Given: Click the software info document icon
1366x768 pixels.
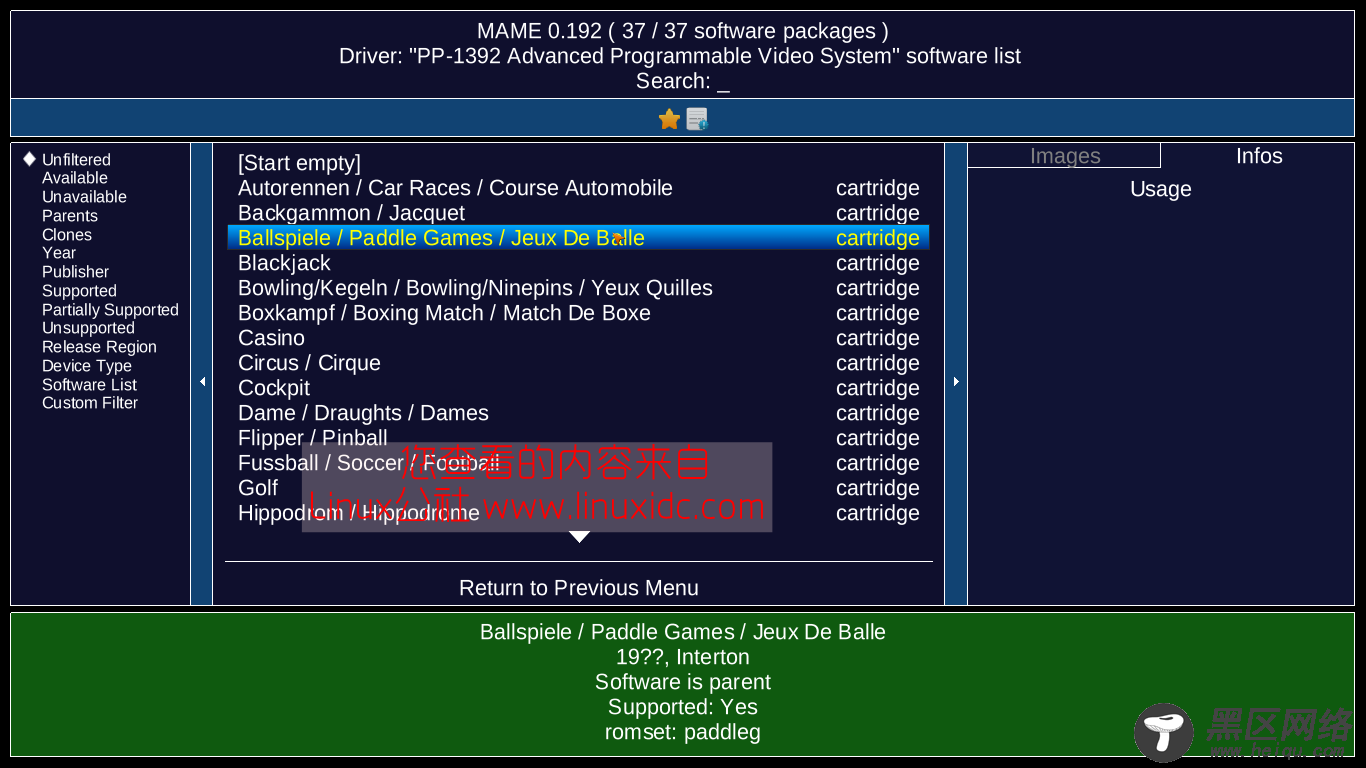Looking at the screenshot, I should tap(697, 120).
